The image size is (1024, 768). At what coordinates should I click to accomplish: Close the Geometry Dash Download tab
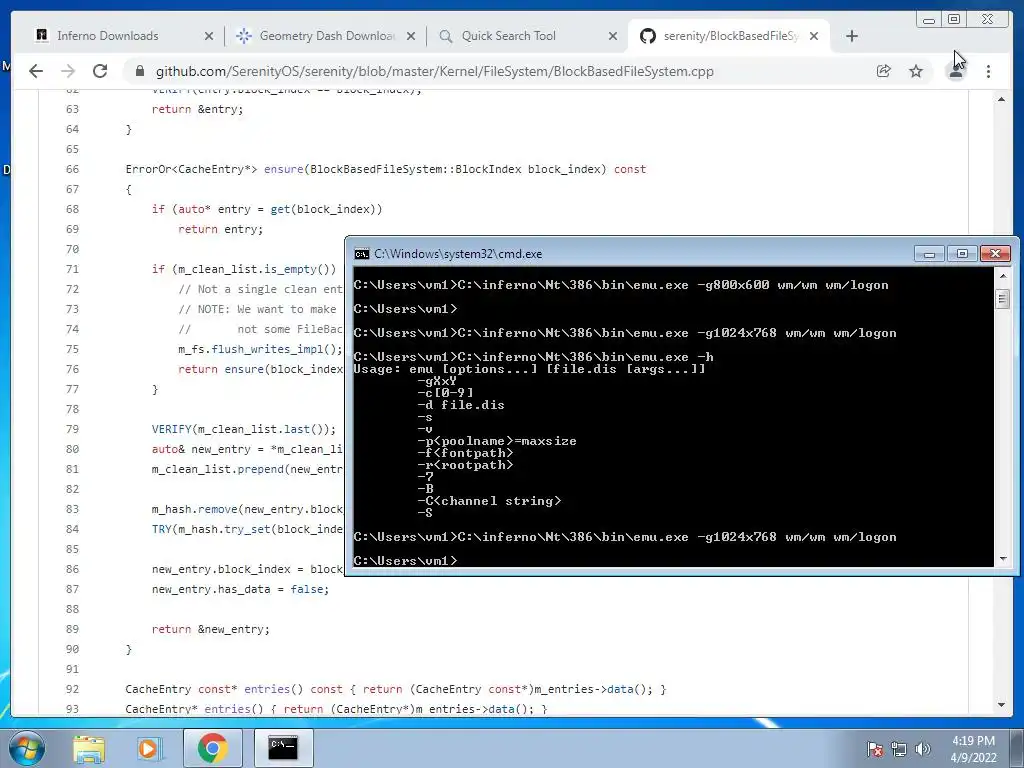[x=411, y=36]
